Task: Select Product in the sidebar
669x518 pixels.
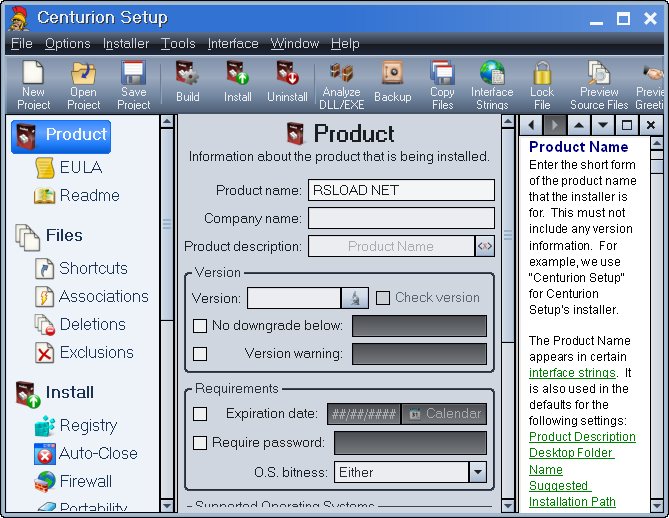Action: click(x=61, y=137)
